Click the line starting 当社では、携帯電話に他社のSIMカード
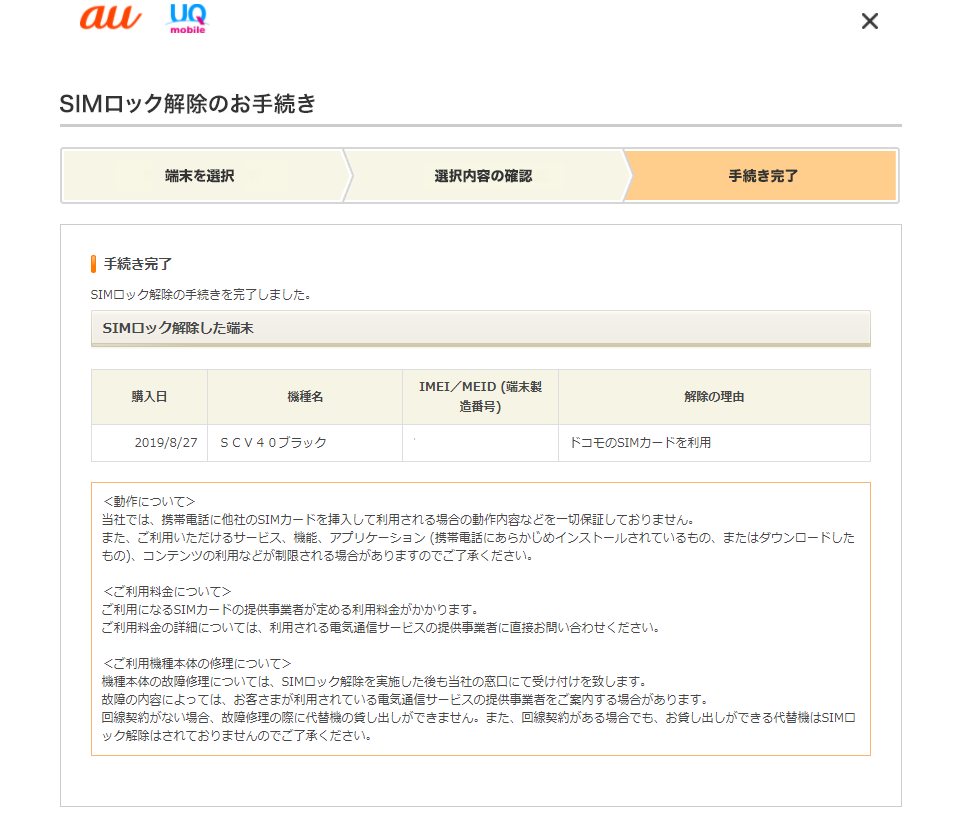 click(x=398, y=520)
